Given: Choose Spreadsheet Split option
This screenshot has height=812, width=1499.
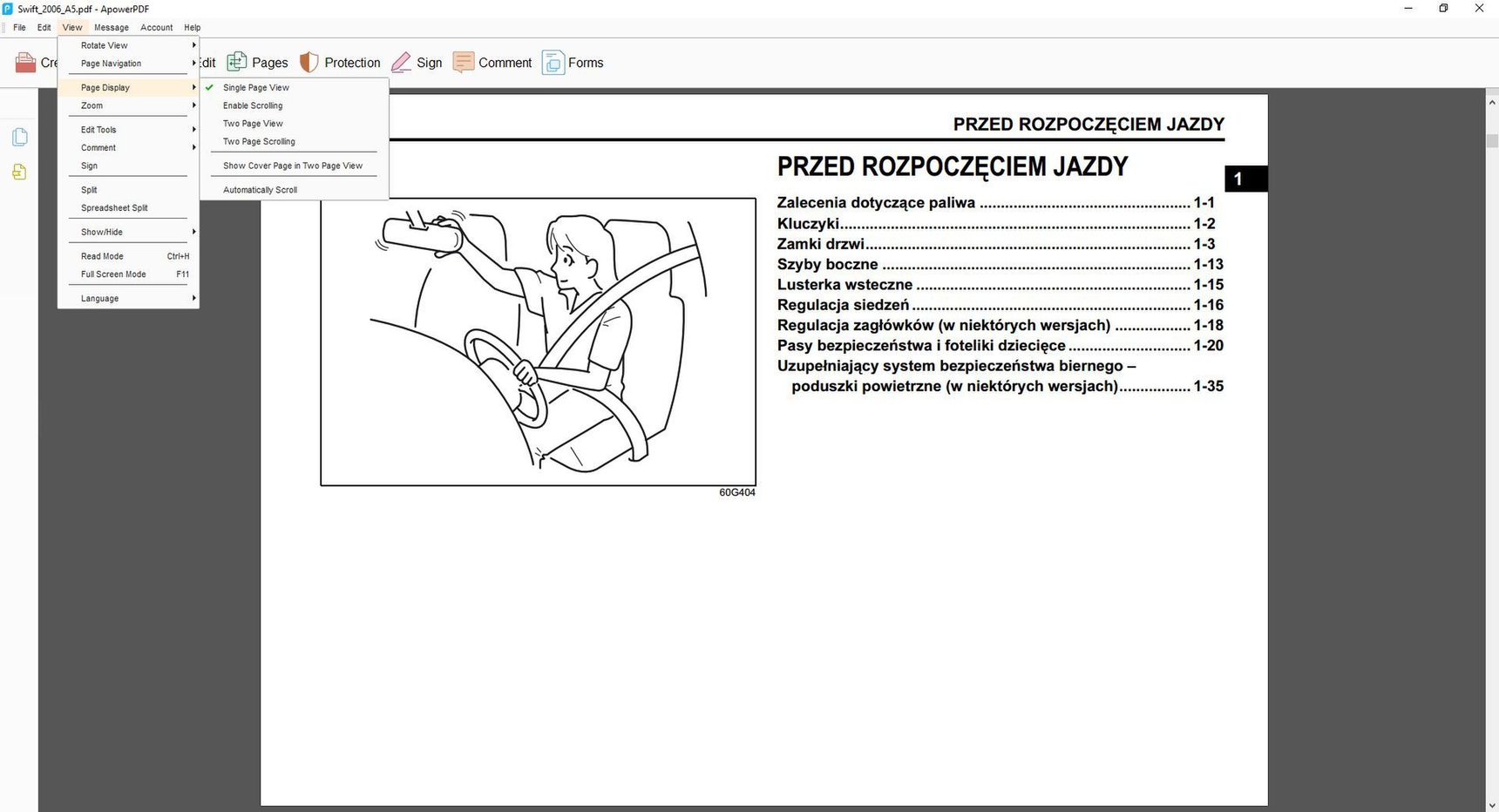Looking at the screenshot, I should point(128,208).
